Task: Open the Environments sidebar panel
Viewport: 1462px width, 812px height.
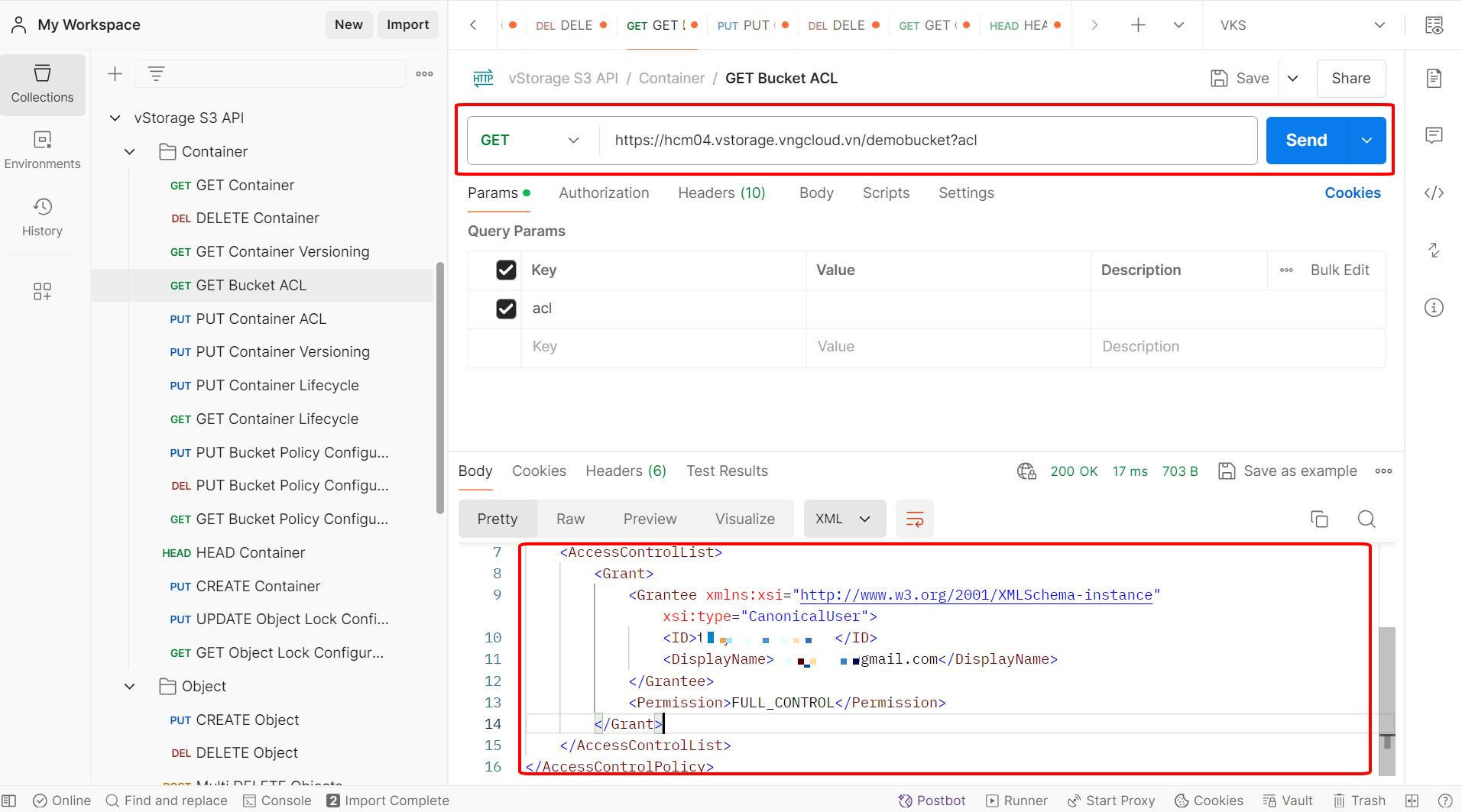Action: coord(42,150)
